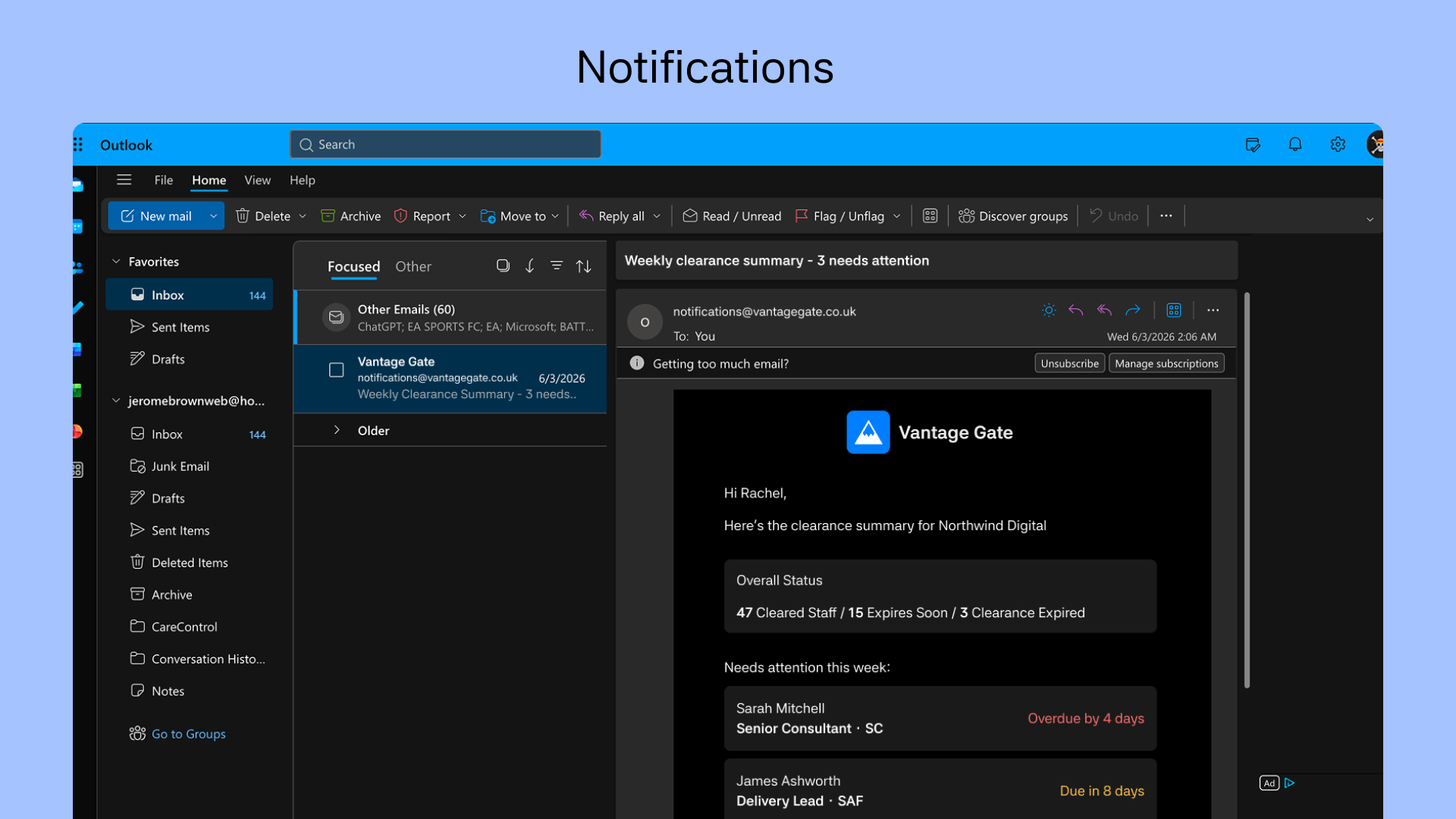Expand the ribbon with chevron

click(1370, 219)
